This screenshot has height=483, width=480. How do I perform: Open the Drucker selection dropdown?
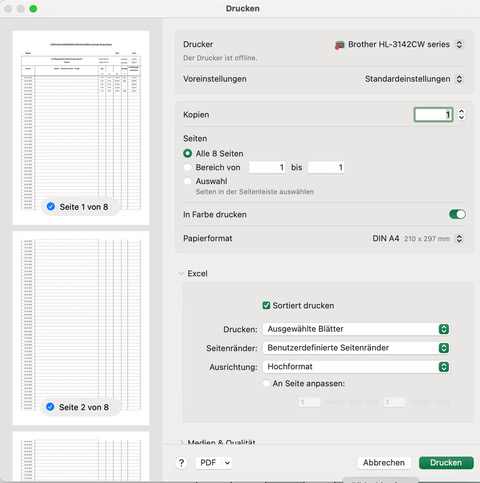coord(459,44)
